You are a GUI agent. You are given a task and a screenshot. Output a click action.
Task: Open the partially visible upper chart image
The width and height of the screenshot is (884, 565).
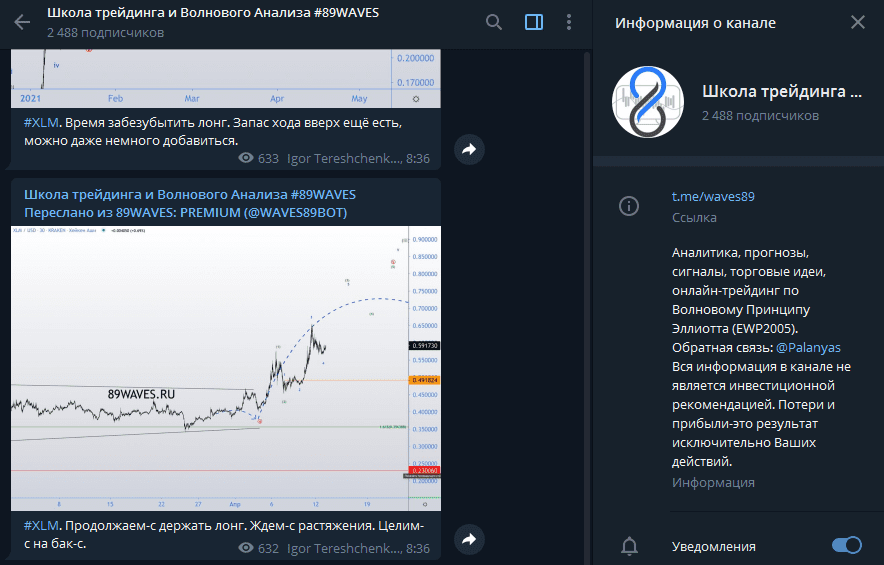click(x=226, y=78)
